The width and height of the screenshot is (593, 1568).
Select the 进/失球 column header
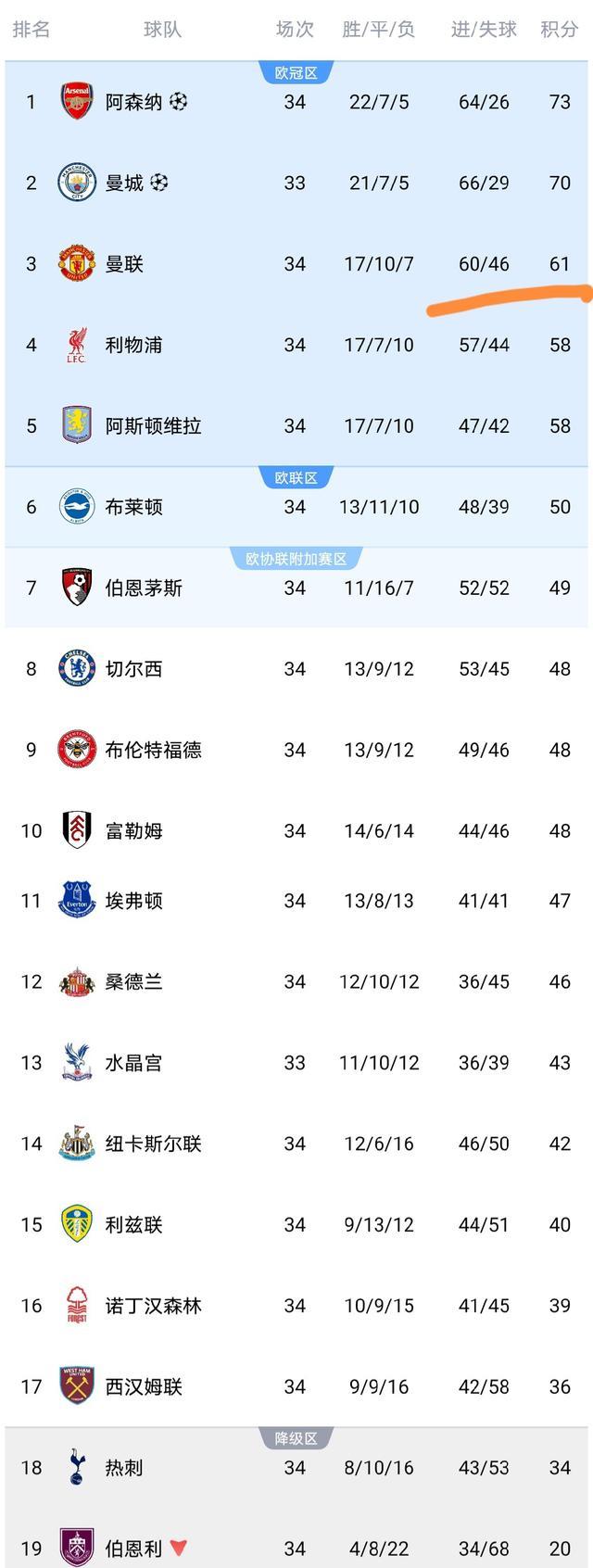pos(484,30)
